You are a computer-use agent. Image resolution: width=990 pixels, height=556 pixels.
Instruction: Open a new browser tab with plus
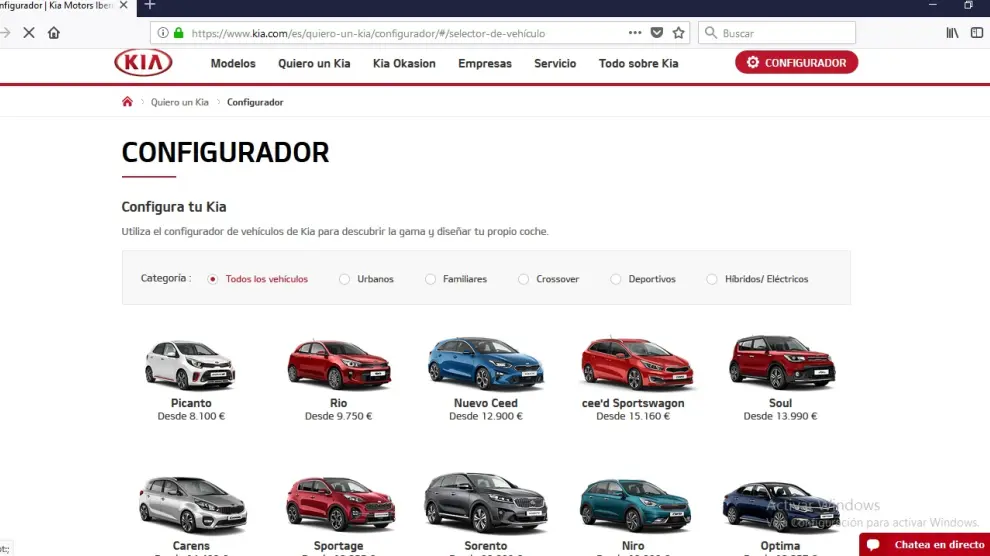(150, 5)
